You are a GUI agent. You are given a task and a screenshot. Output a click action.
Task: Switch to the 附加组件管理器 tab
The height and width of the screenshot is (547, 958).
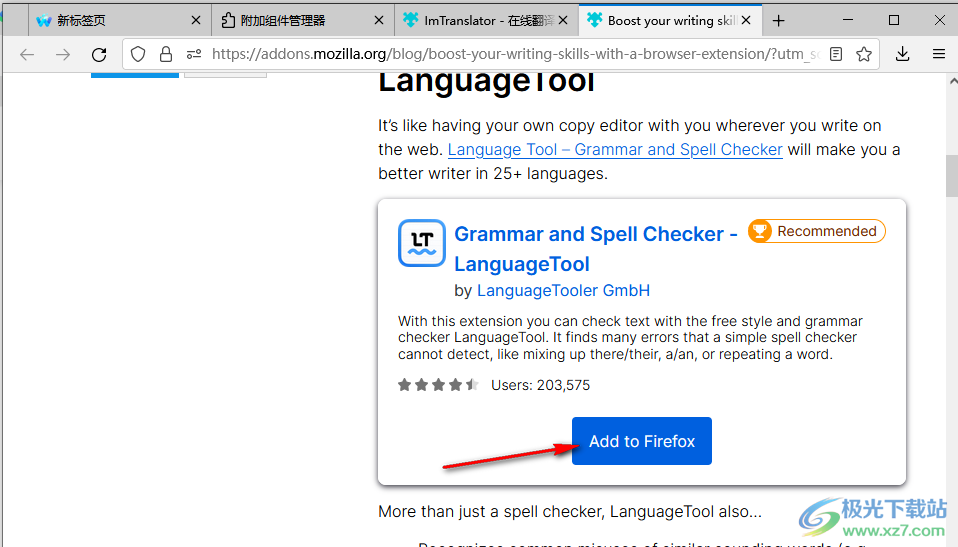(303, 20)
